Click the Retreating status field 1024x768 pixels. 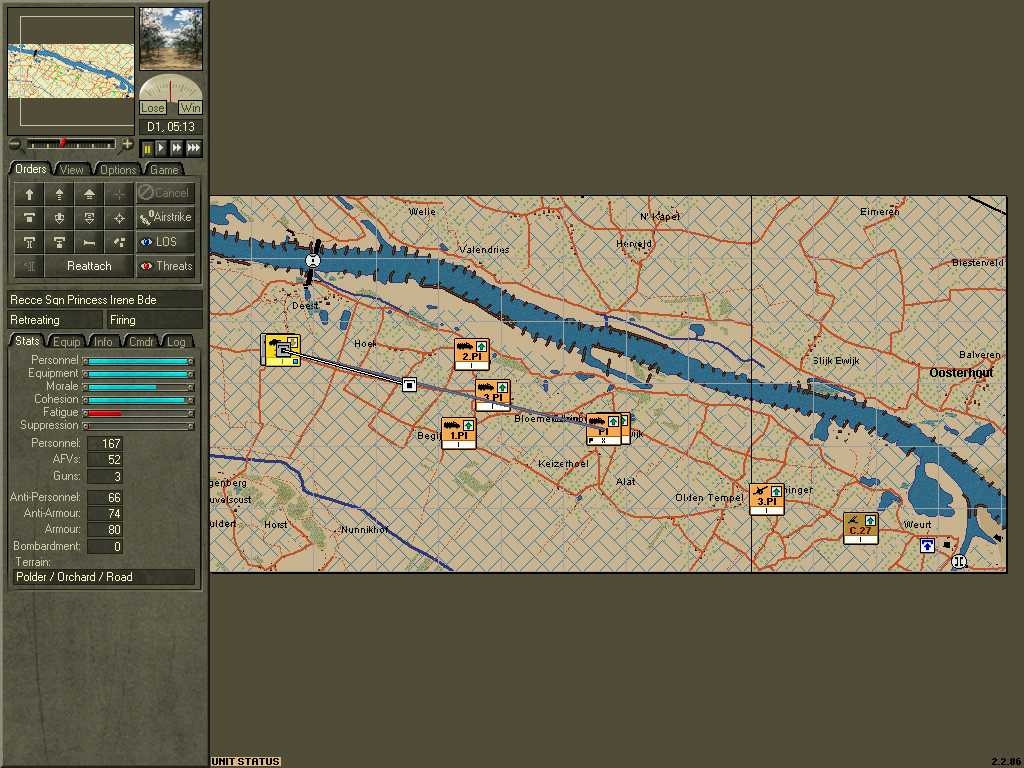click(55, 320)
